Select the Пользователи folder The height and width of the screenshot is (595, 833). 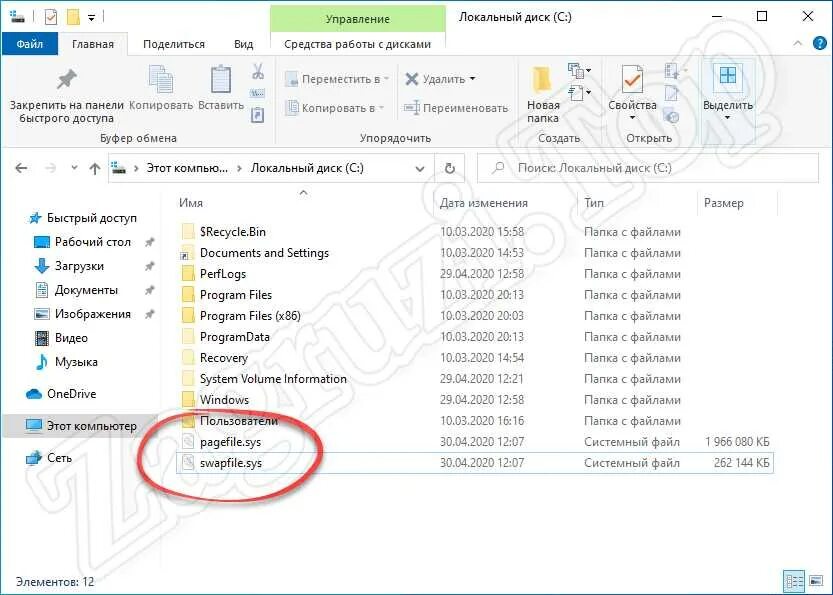coord(239,421)
